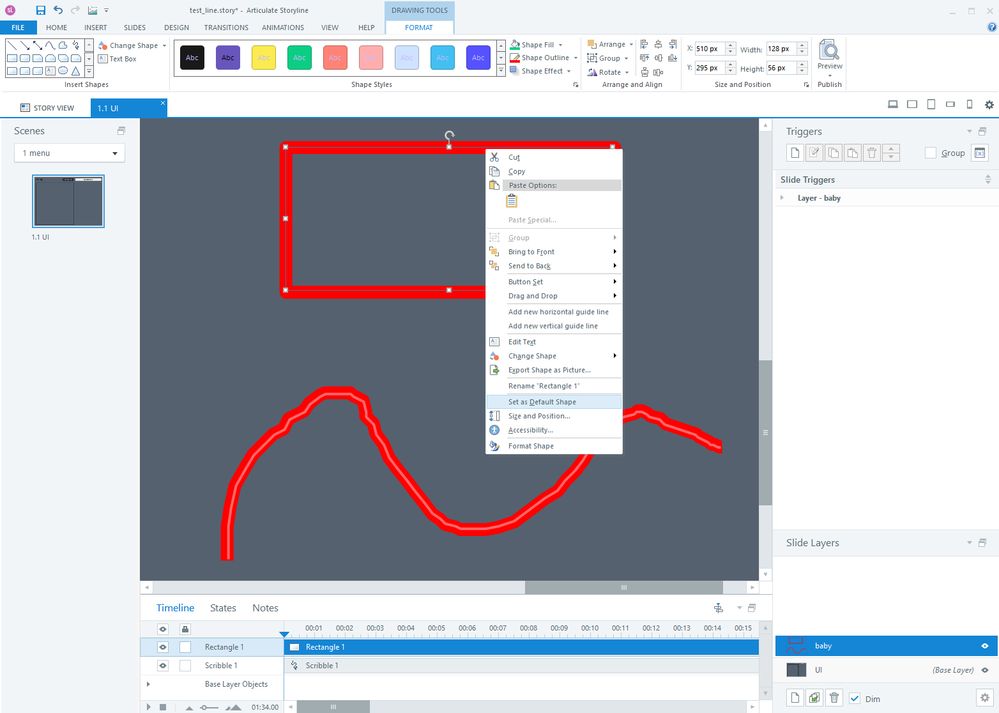Open the Shape Effect dropdown
Viewport: 999px width, 713px height.
tap(540, 71)
